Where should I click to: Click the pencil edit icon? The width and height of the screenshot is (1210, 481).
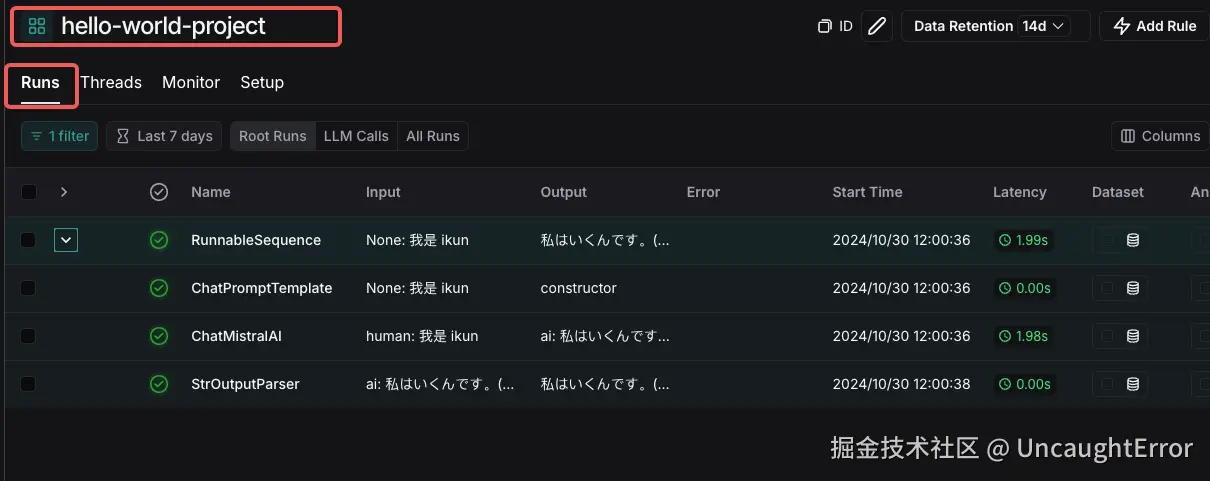tap(877, 26)
